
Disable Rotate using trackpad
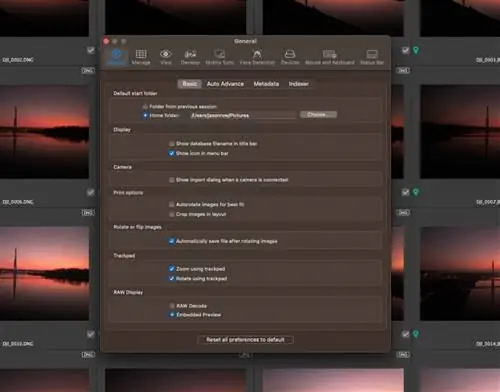coord(172,278)
